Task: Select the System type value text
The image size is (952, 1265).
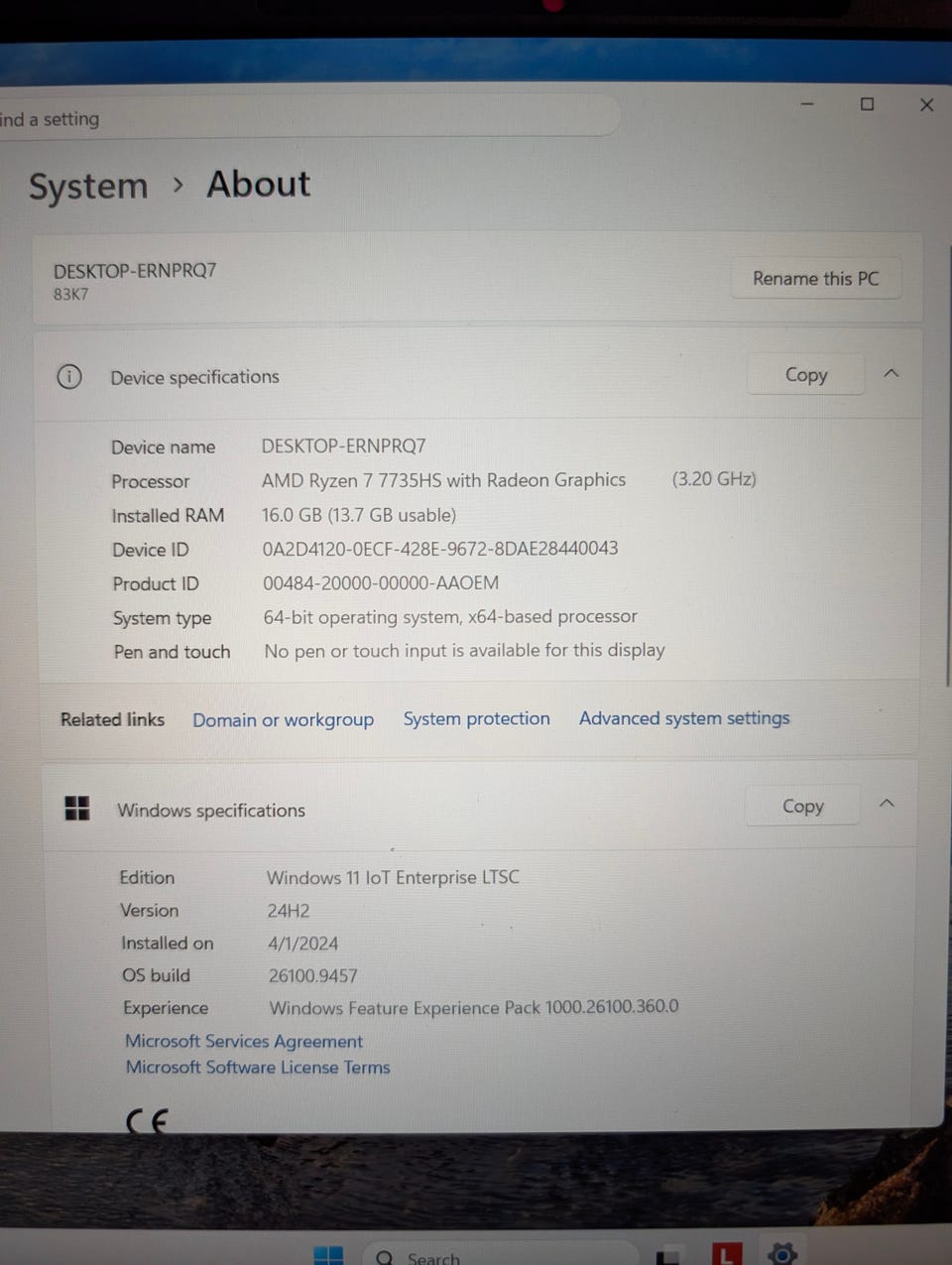Action: (450, 617)
